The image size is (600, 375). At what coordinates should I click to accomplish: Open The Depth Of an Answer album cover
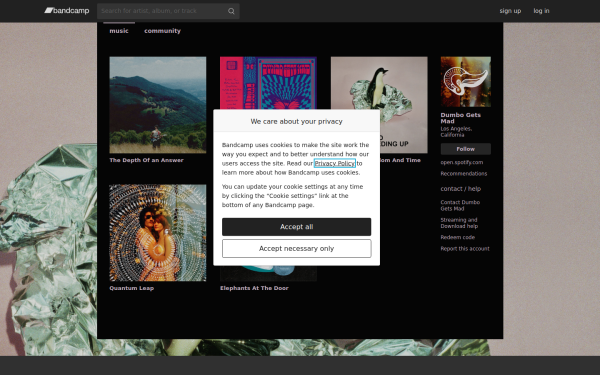tap(158, 105)
